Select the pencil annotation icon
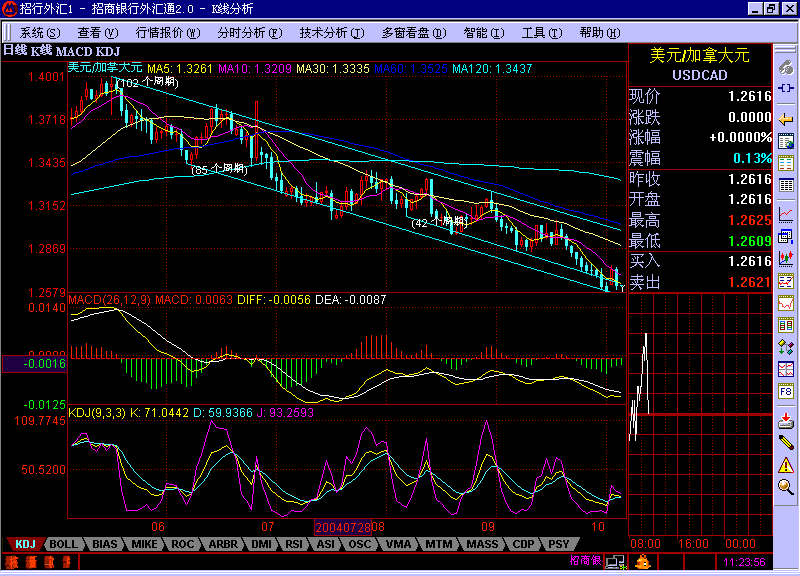800x576 pixels. point(786,443)
